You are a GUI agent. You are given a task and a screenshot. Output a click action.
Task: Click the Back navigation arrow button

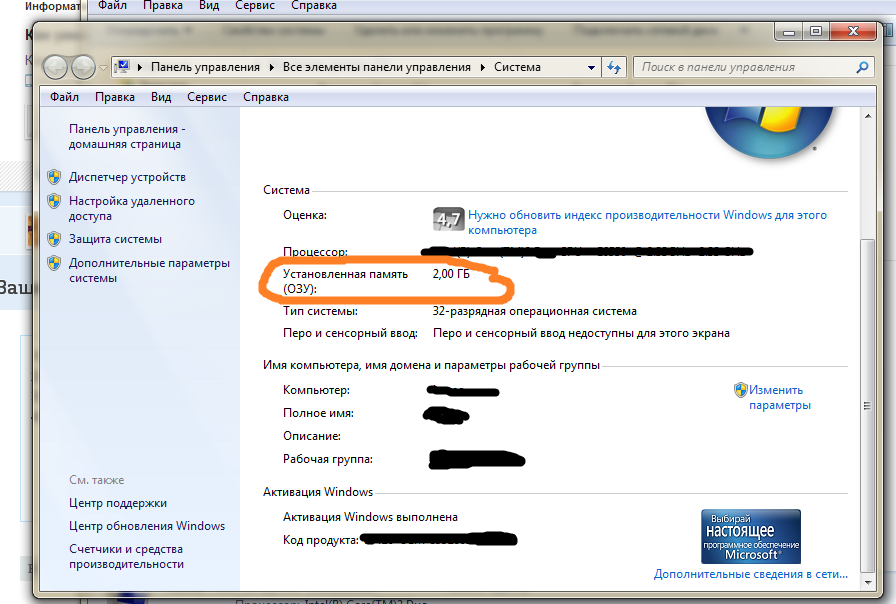pyautogui.click(x=55, y=67)
